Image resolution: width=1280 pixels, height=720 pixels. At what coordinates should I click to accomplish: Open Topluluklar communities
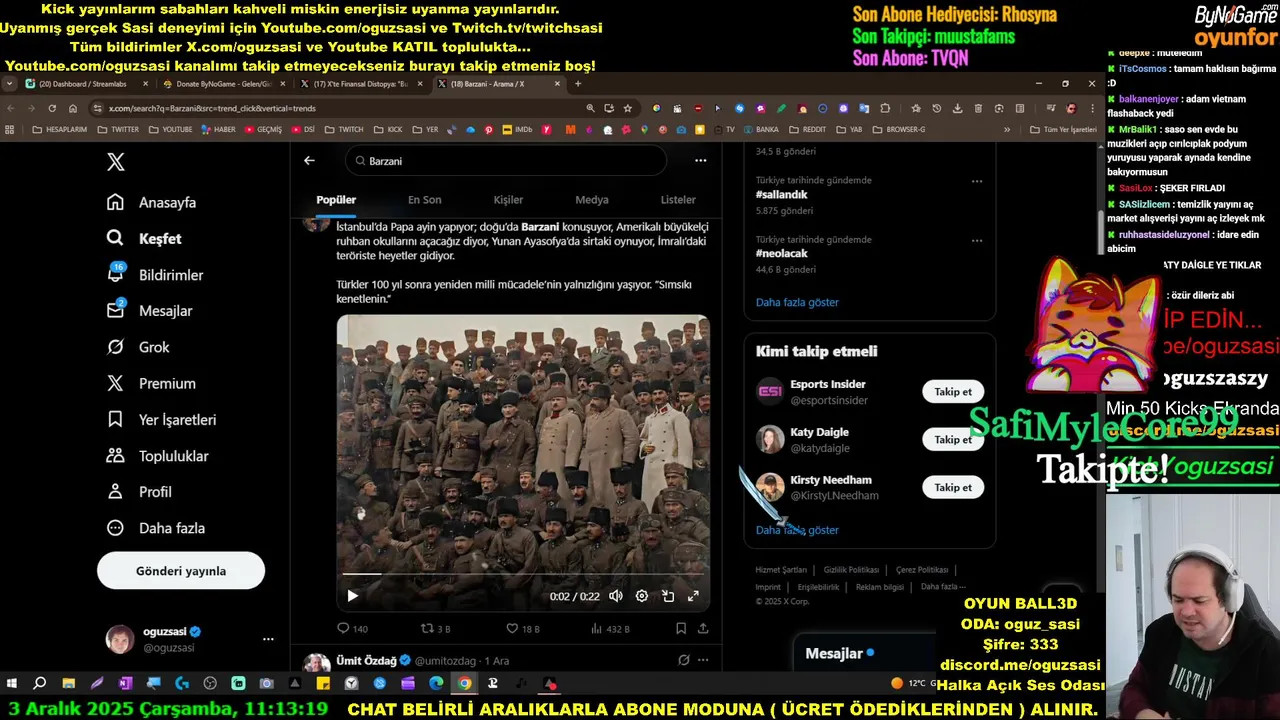[x=158, y=455]
